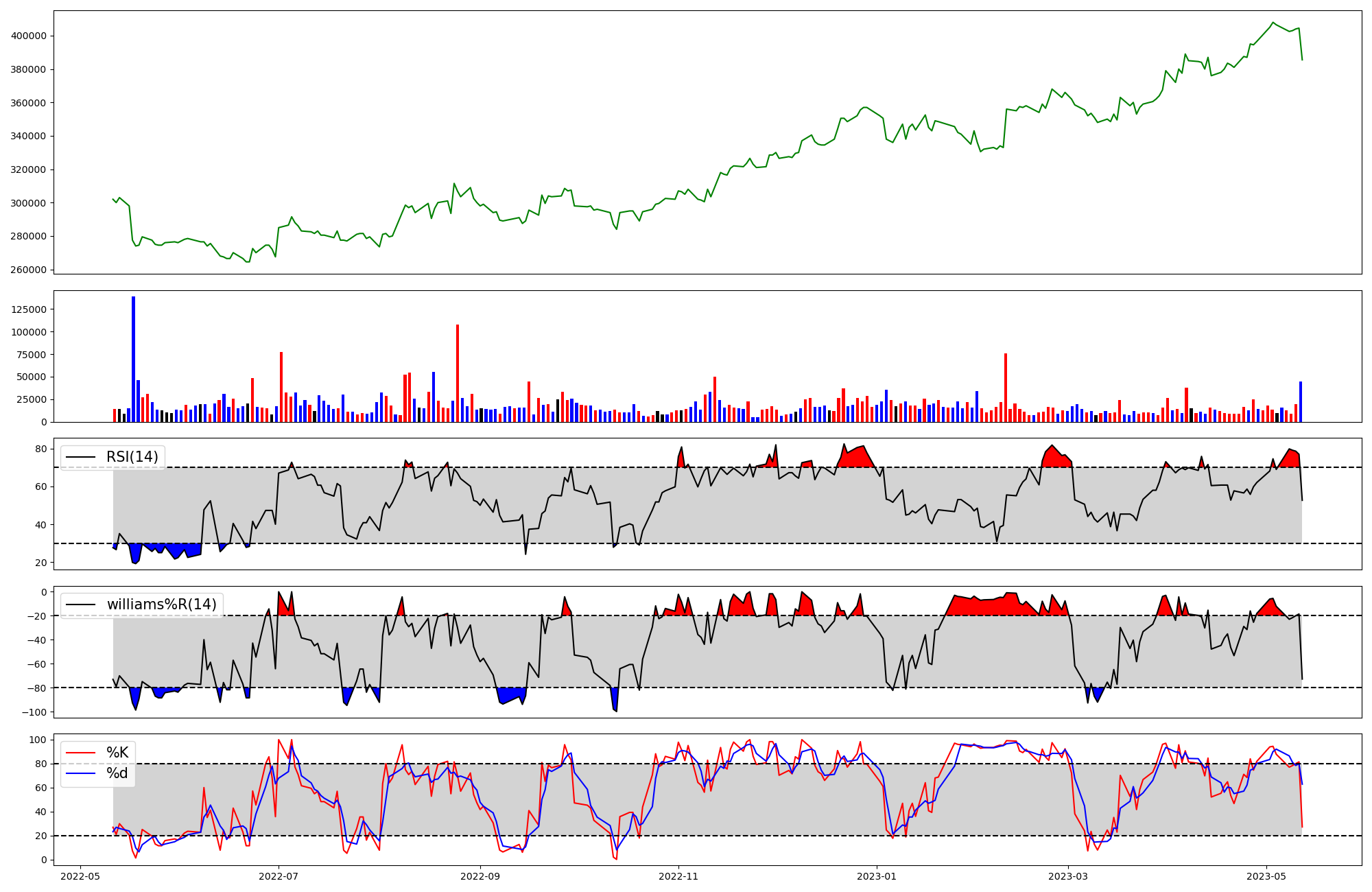The width and height of the screenshot is (1372, 892).
Task: Click the 260000 price axis label
Action: pyautogui.click(x=29, y=270)
